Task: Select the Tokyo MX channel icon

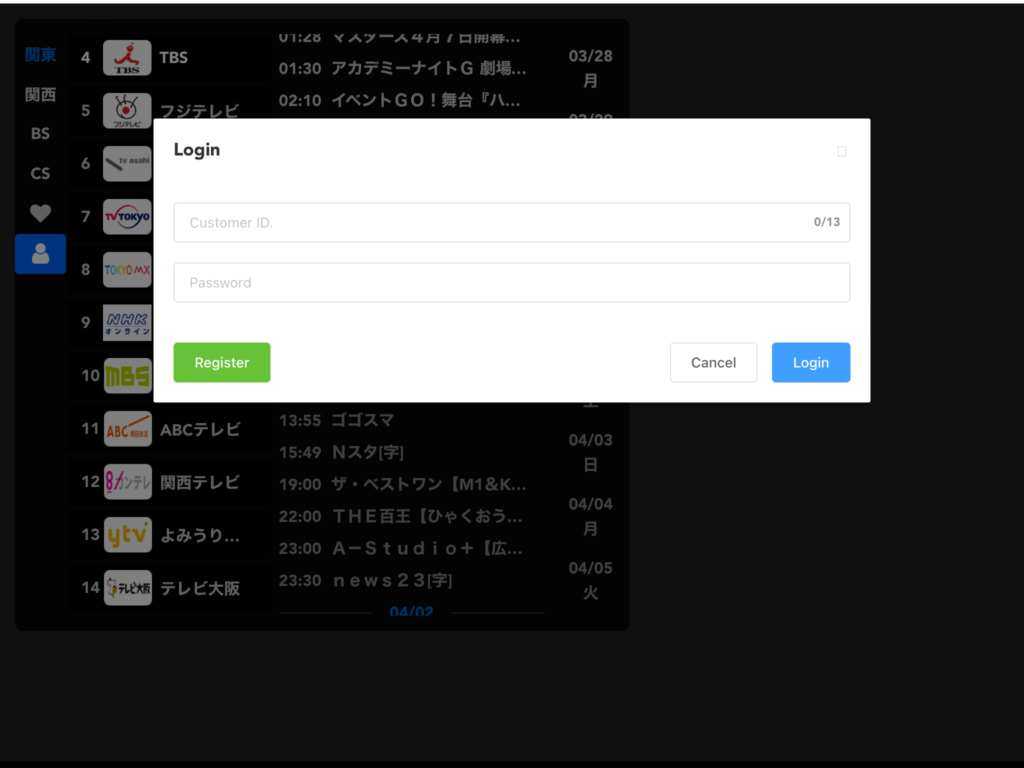Action: (x=127, y=270)
